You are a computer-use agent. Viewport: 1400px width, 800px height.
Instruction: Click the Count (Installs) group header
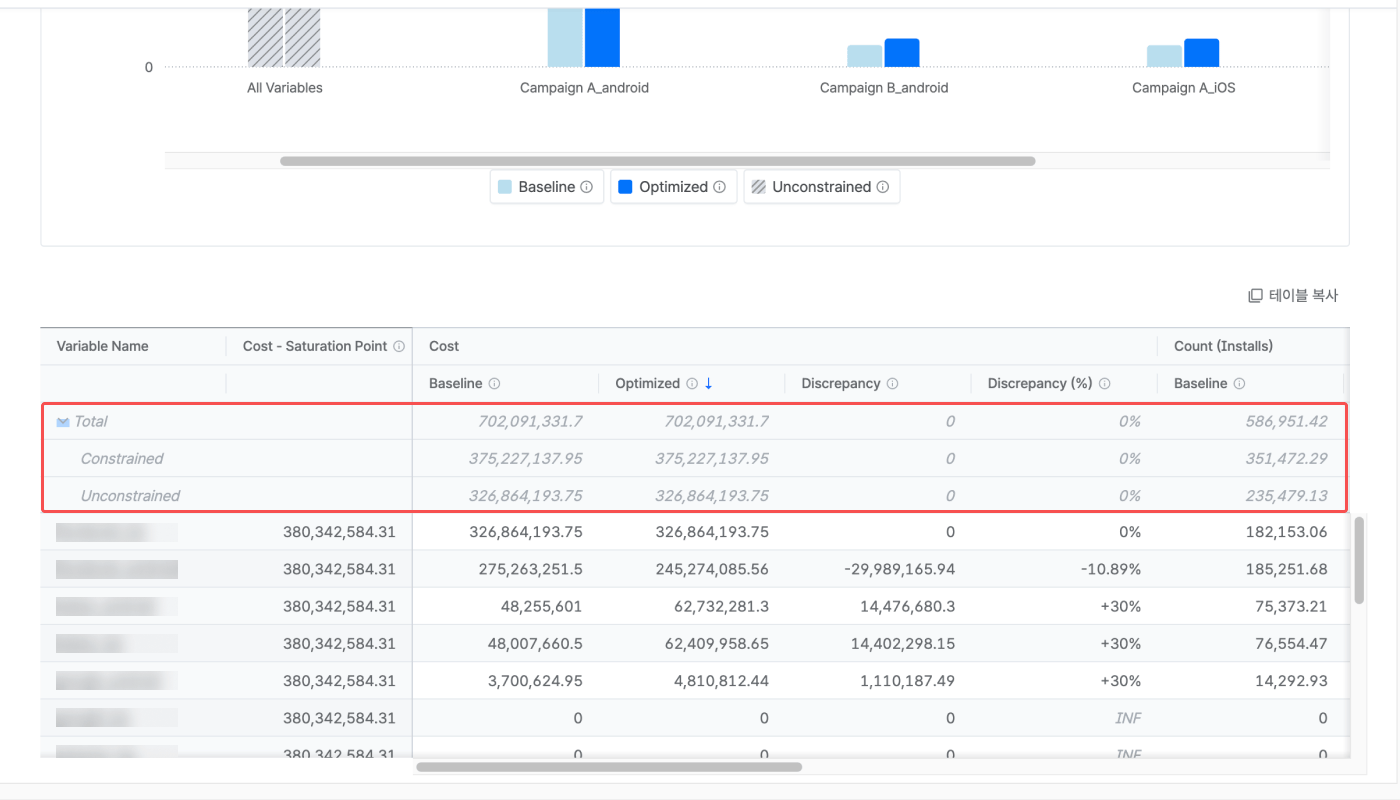[x=1223, y=346]
